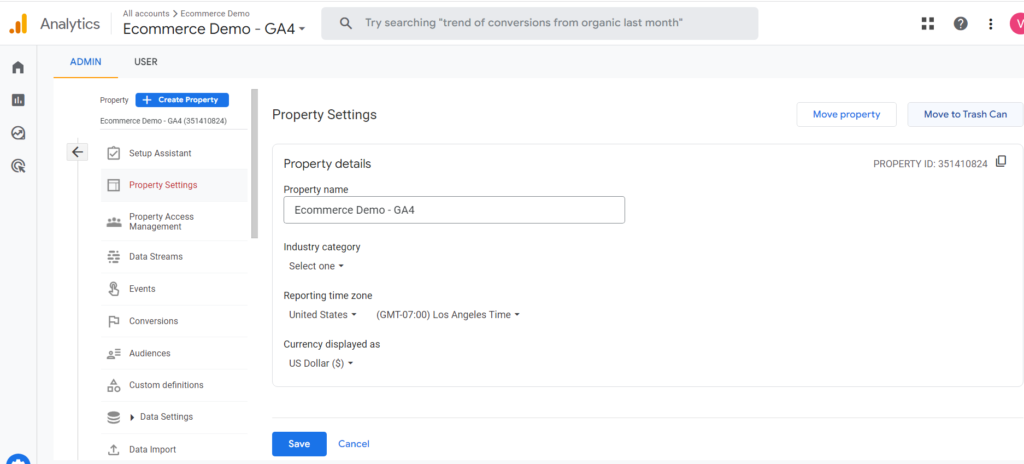Open Home from the left navigation rail
Image resolution: width=1024 pixels, height=464 pixels.
(x=18, y=68)
